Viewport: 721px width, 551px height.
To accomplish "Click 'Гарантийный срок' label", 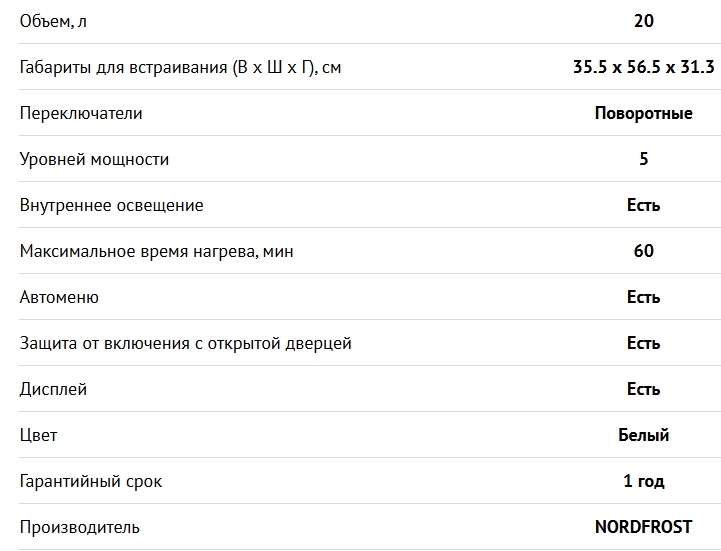I will tap(91, 481).
